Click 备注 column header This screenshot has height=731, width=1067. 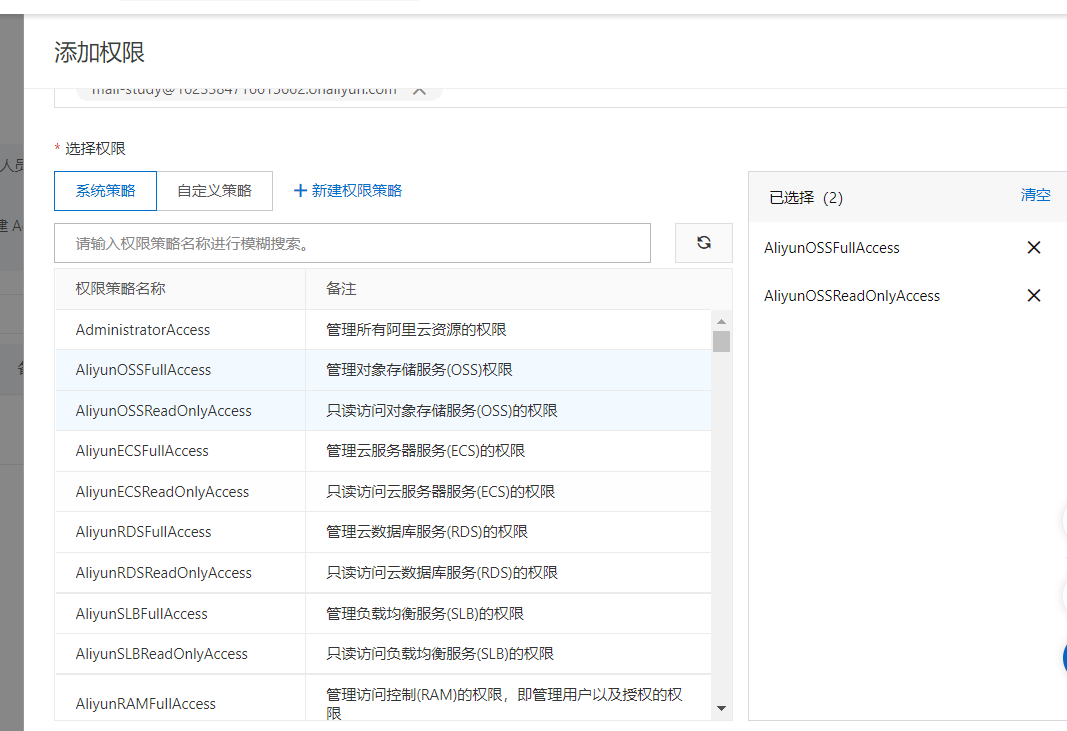pyautogui.click(x=341, y=289)
